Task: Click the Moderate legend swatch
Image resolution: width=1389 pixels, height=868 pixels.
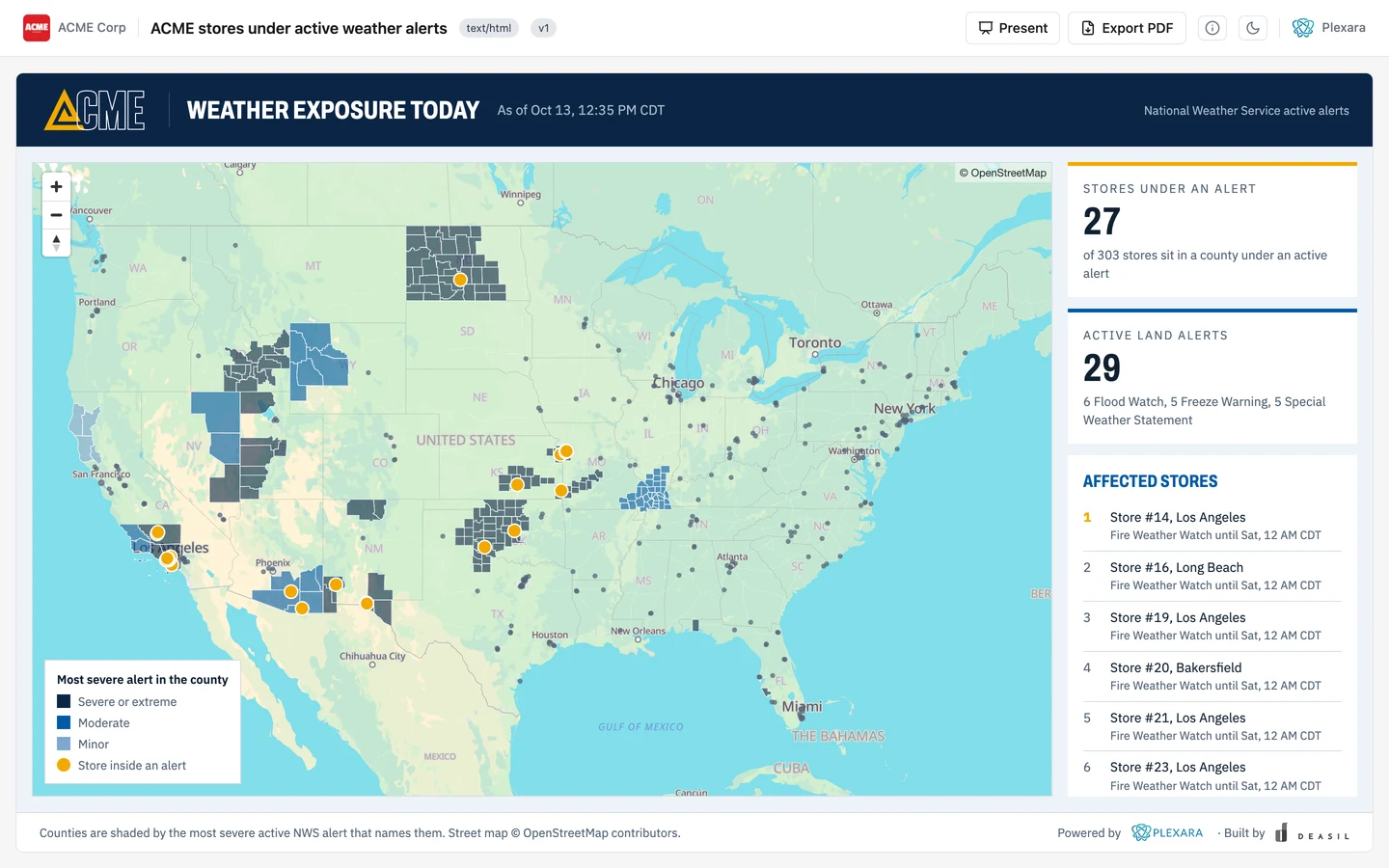Action: pos(64,722)
